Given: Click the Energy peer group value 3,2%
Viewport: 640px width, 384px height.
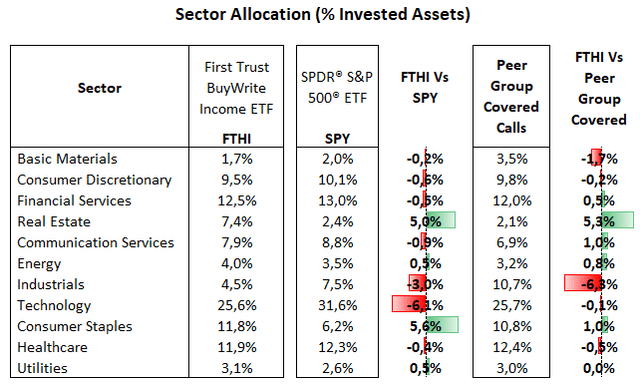Looking at the screenshot, I should pos(512,264).
